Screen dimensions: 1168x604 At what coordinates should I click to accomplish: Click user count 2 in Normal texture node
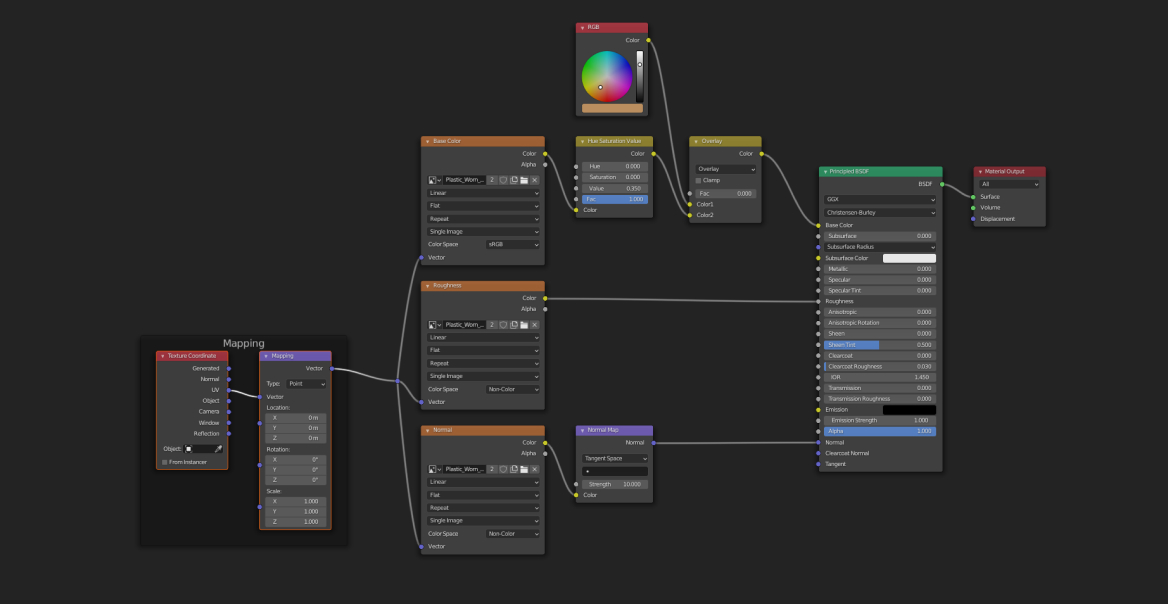pos(492,469)
